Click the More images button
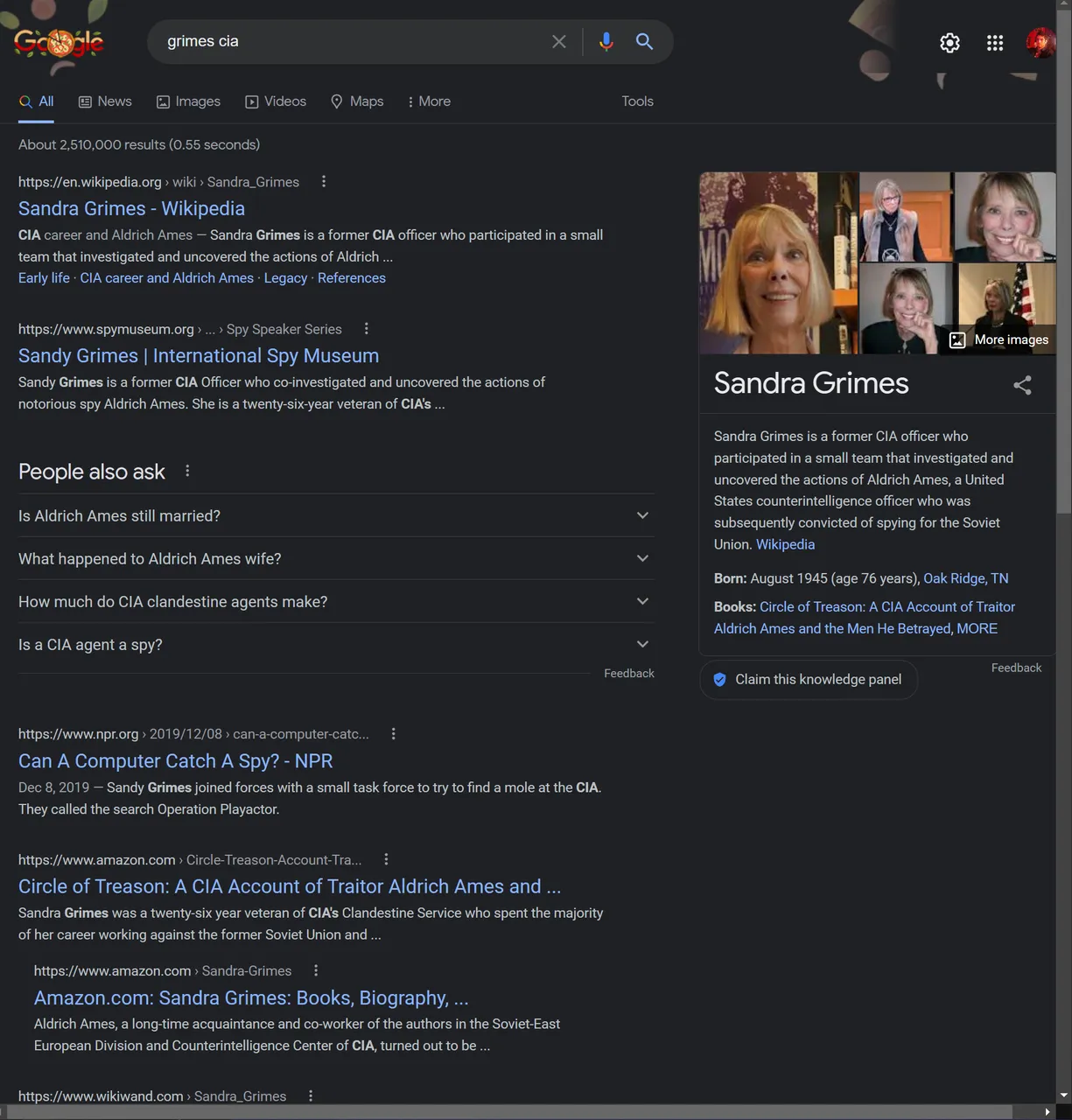Image resolution: width=1072 pixels, height=1120 pixels. (x=998, y=339)
